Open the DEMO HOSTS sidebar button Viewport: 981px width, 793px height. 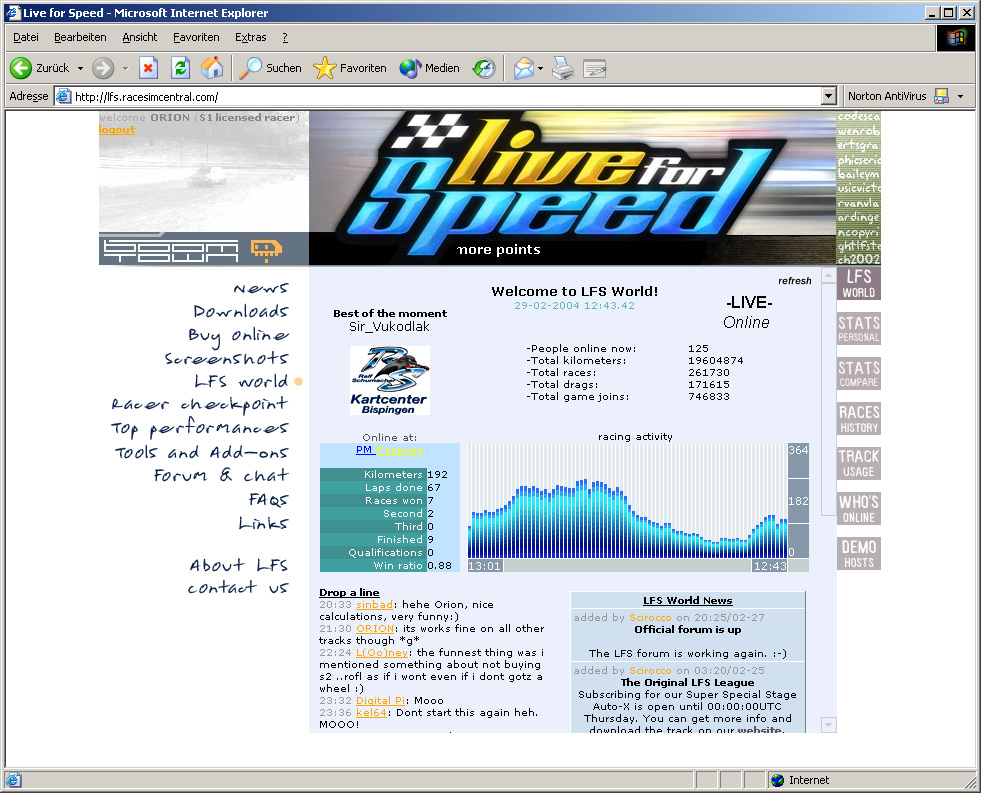(858, 553)
